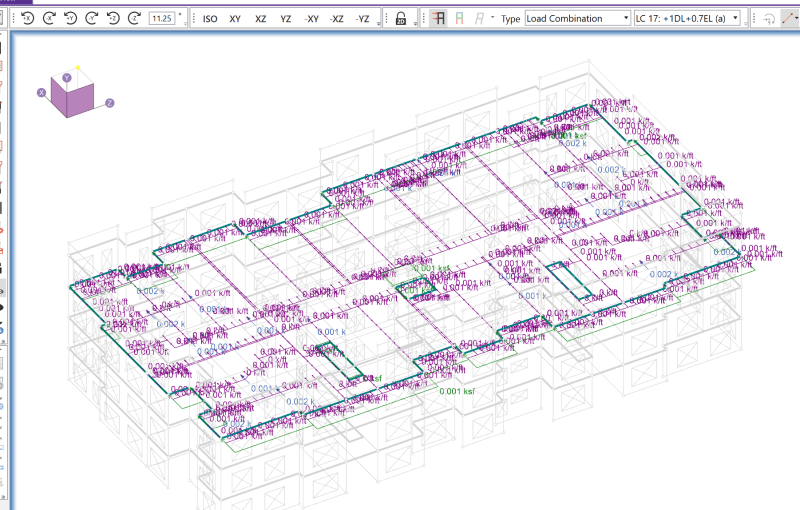
Task: Rotate view about positive Y axis
Action: click(70, 18)
